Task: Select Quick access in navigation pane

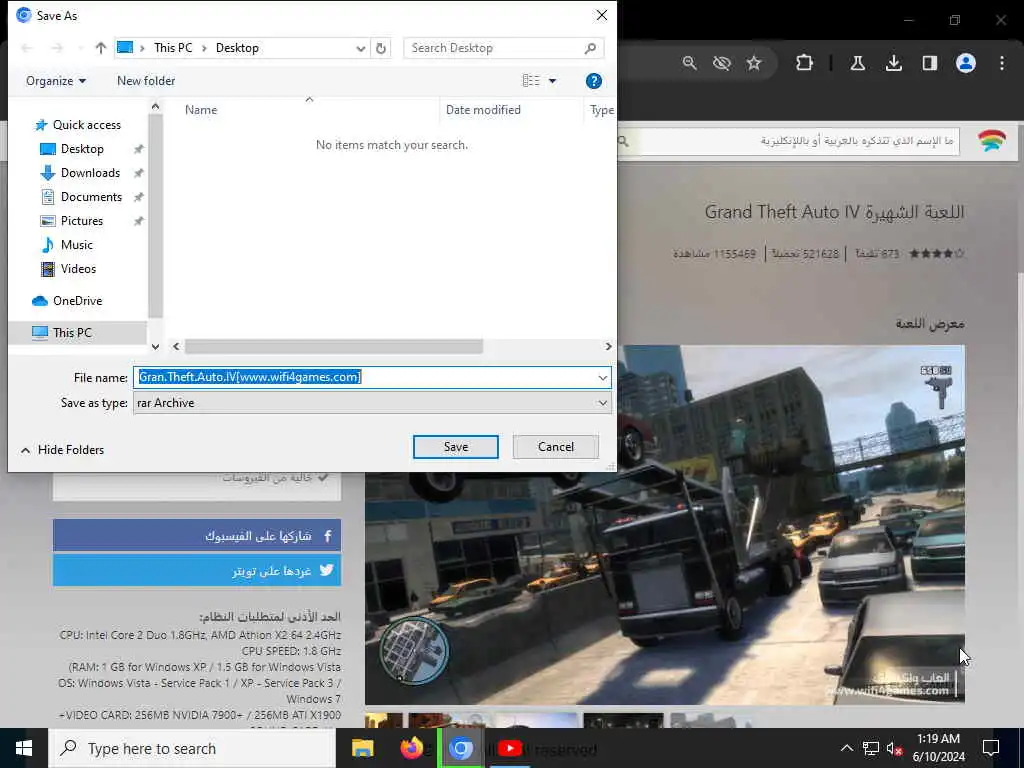Action: [86, 125]
